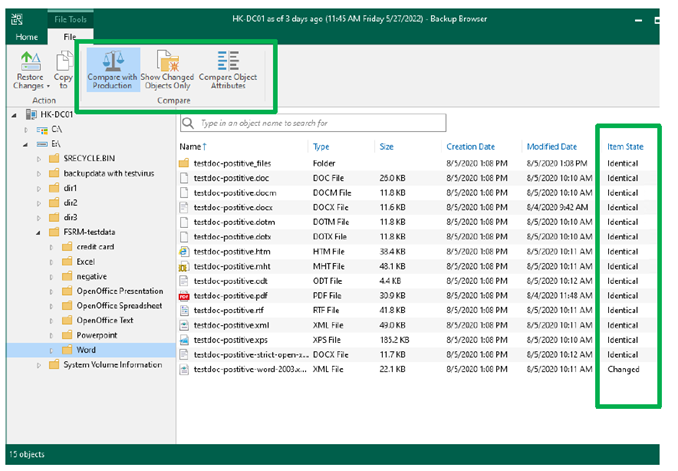Click the MHT file icon of testdoc-postitive.mht
The height and width of the screenshot is (471, 678).
tap(184, 267)
